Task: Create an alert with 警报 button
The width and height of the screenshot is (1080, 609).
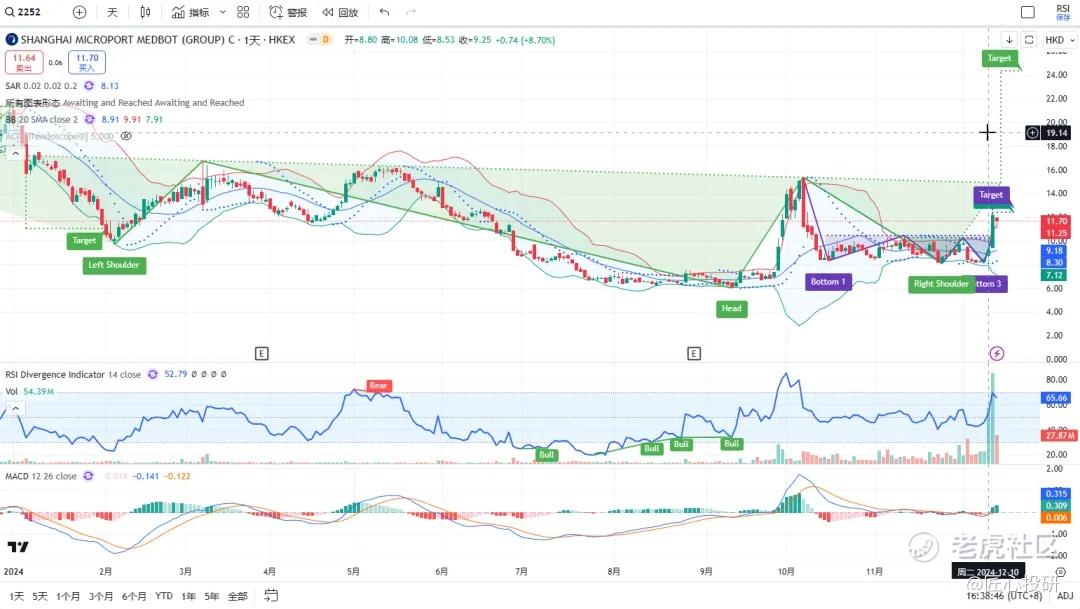Action: (x=288, y=12)
